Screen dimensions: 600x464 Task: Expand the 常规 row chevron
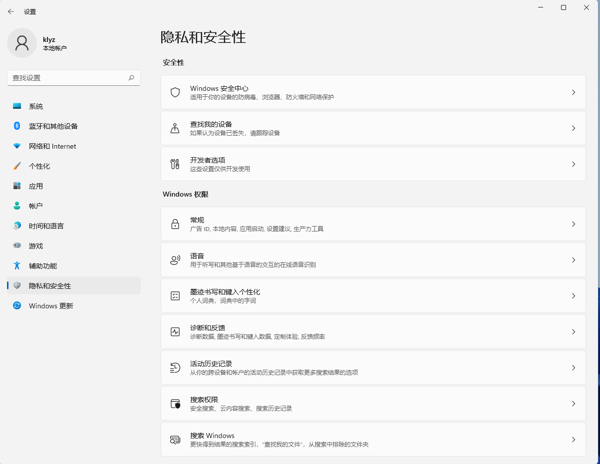point(573,224)
